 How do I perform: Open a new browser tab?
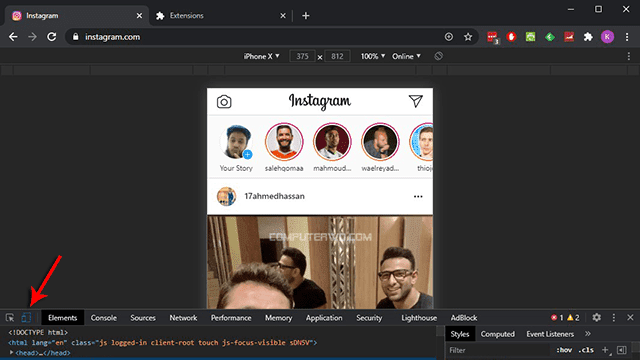pyautogui.click(x=306, y=16)
